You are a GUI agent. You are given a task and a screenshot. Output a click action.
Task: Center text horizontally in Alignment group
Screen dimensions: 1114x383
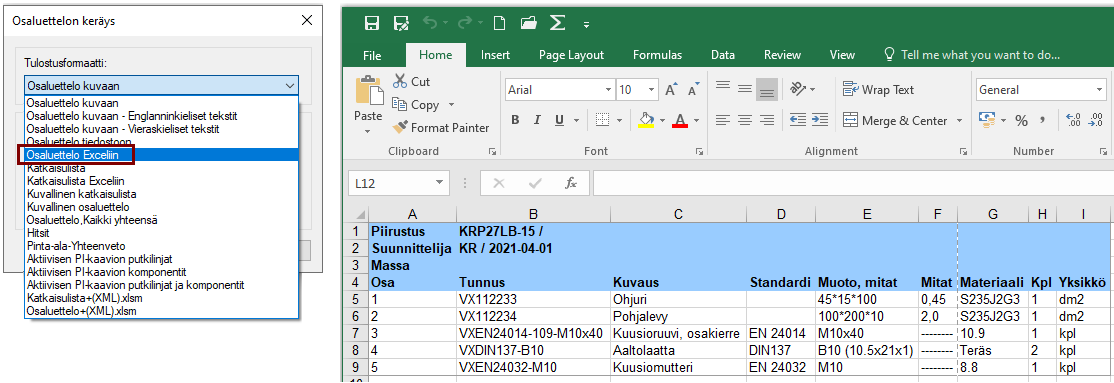pyautogui.click(x=745, y=120)
